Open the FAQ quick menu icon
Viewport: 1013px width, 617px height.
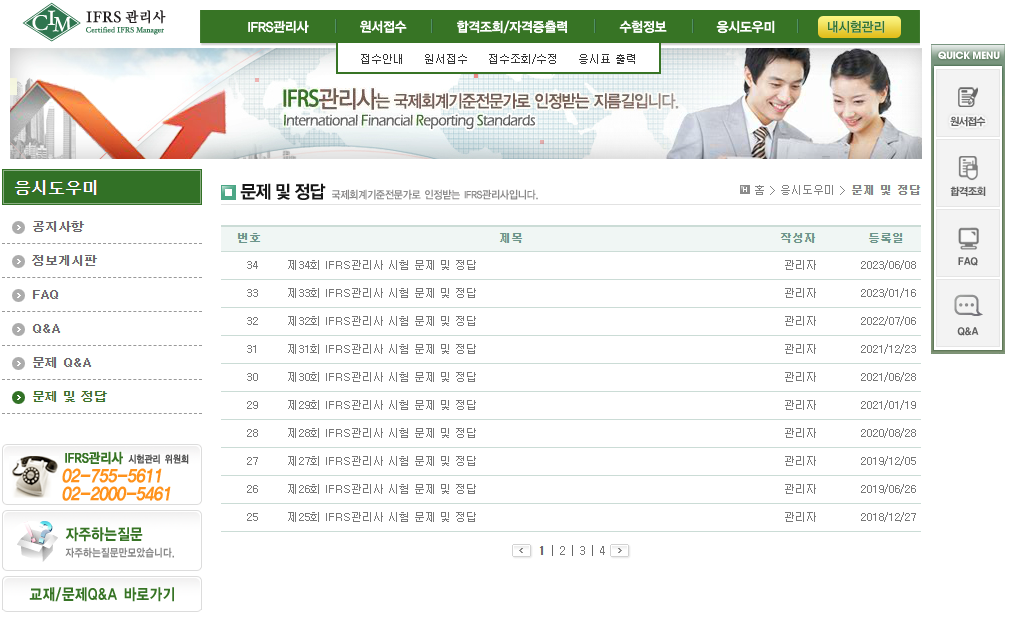click(x=967, y=246)
